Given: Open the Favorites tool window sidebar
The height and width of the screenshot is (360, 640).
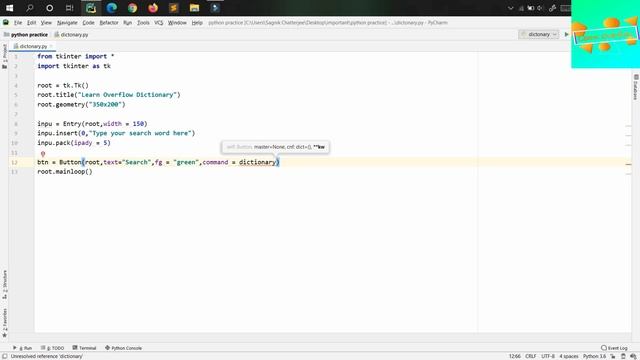Looking at the screenshot, I should (4, 322).
